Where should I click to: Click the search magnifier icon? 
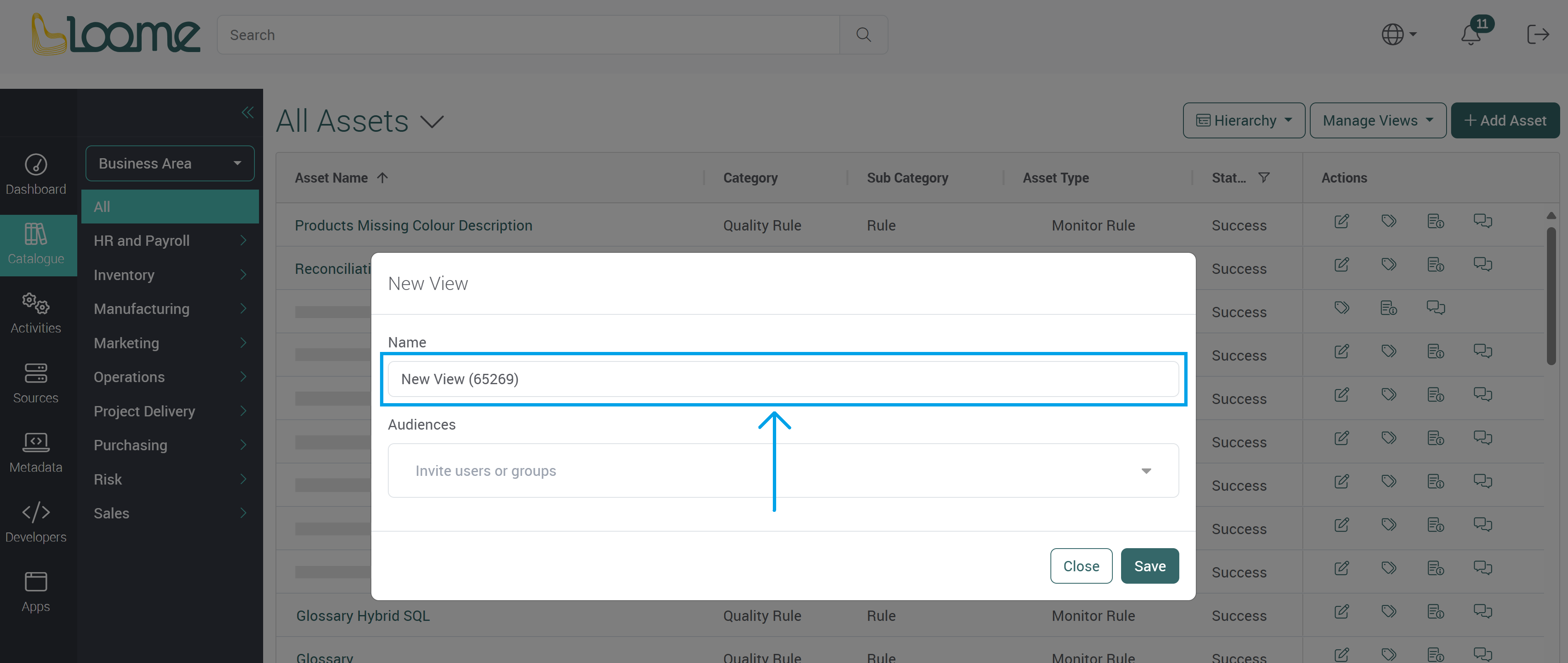coord(863,35)
